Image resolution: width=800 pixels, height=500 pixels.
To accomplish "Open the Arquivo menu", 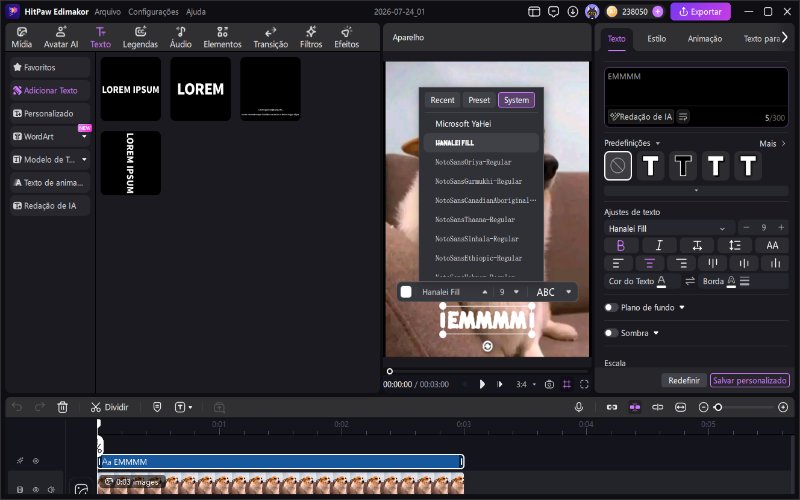I will pos(108,12).
